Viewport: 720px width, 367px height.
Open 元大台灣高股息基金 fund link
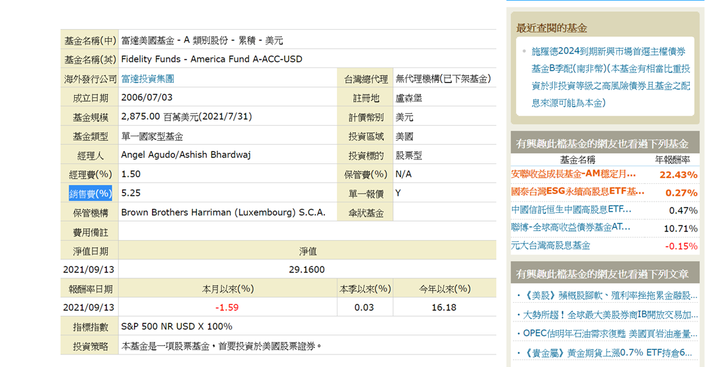[551, 245]
